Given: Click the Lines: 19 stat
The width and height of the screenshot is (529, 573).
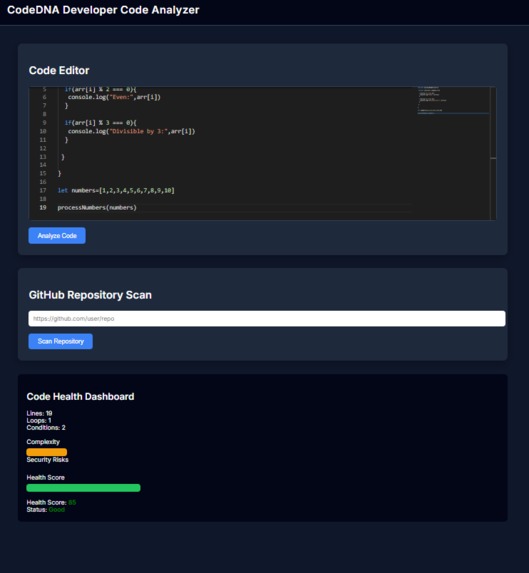Looking at the screenshot, I should click(x=39, y=413).
